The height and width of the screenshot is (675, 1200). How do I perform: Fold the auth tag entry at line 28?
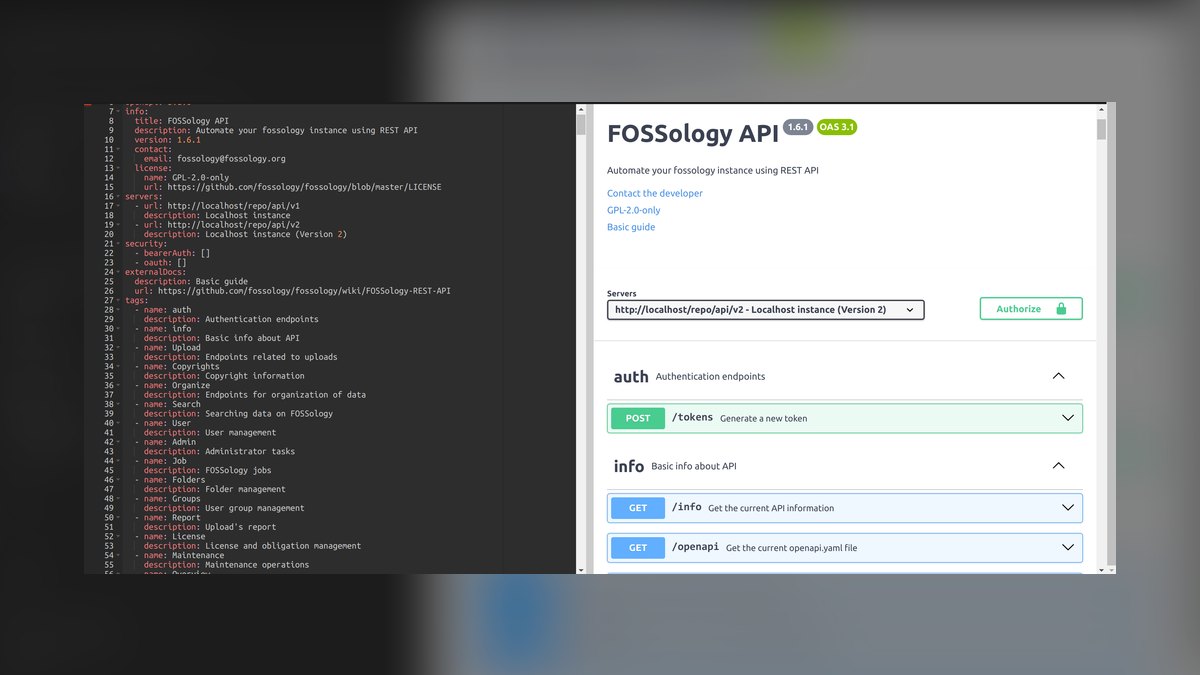click(x=120, y=310)
